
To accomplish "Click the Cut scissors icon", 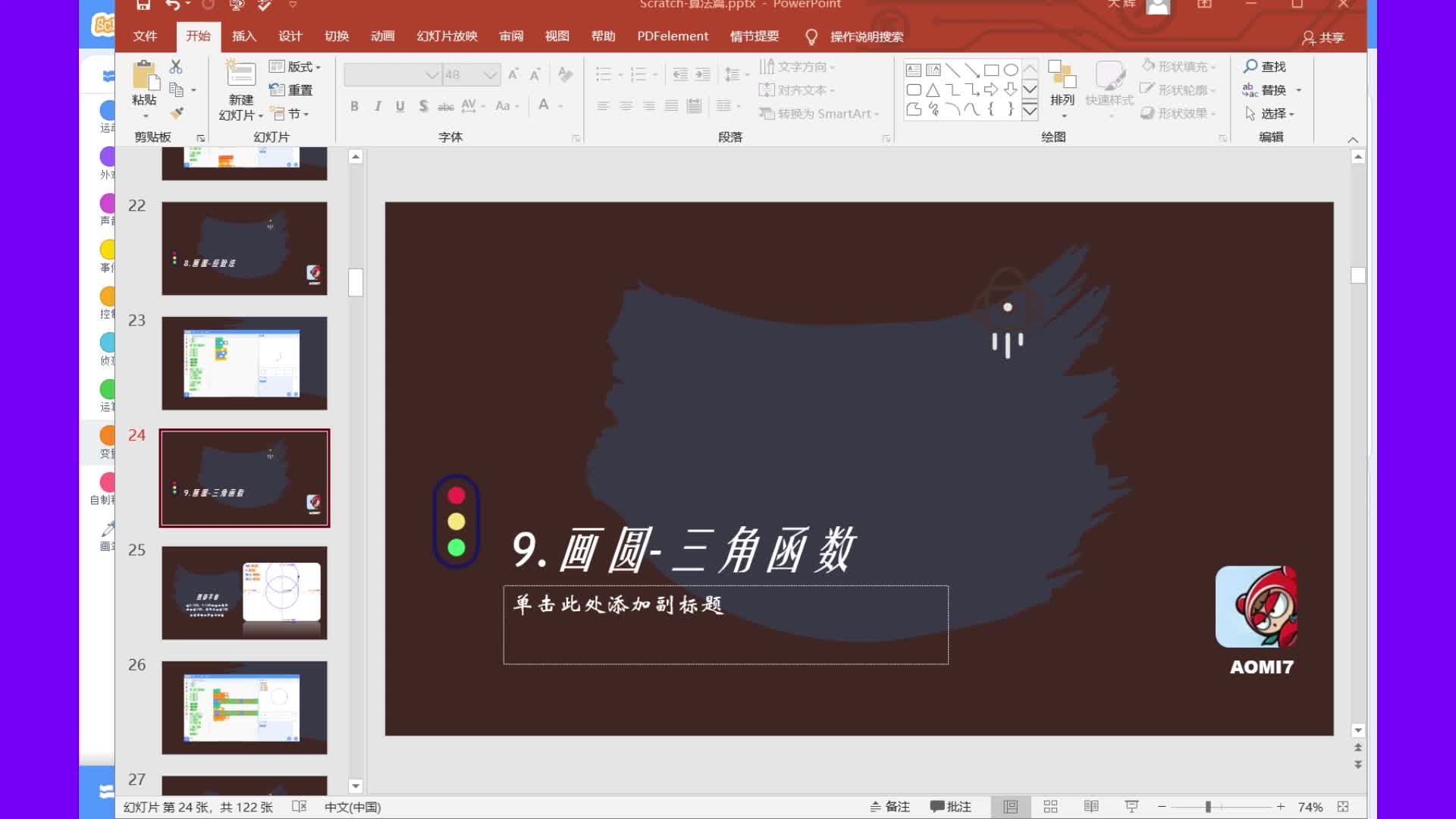I will click(176, 67).
